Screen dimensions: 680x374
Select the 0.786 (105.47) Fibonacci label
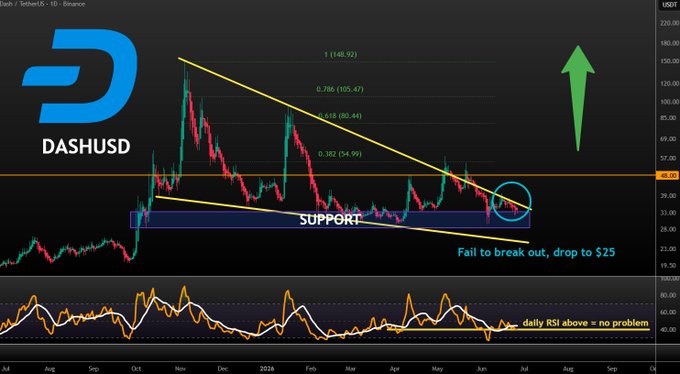click(340, 89)
